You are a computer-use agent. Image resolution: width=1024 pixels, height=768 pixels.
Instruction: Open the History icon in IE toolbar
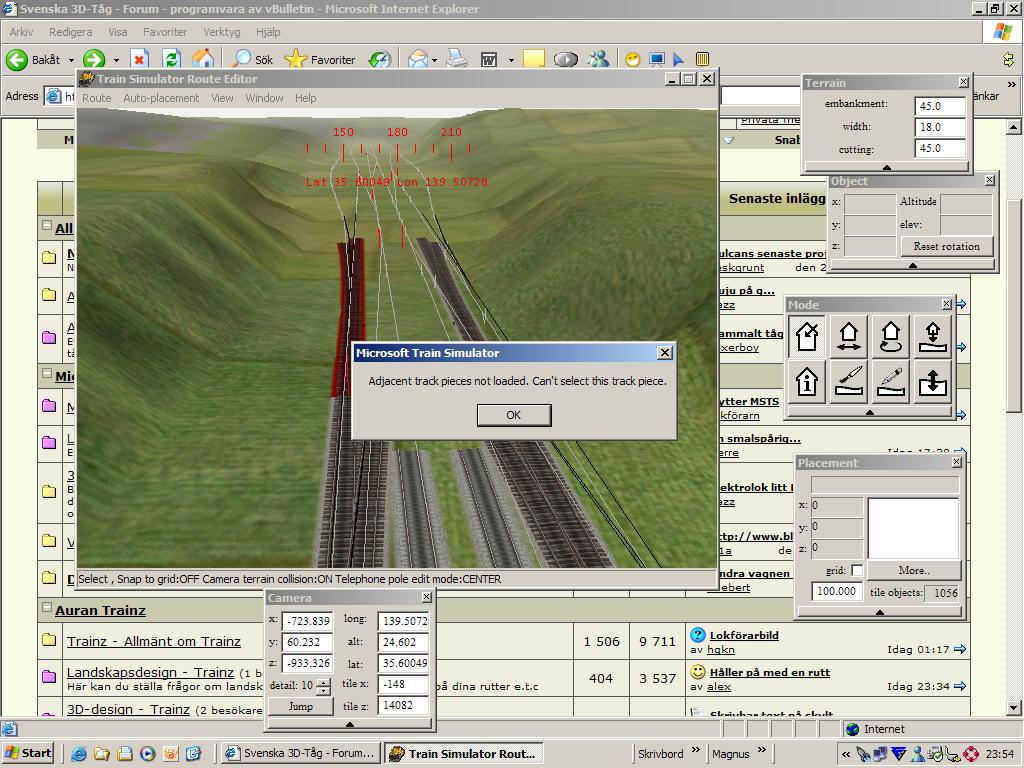379,59
